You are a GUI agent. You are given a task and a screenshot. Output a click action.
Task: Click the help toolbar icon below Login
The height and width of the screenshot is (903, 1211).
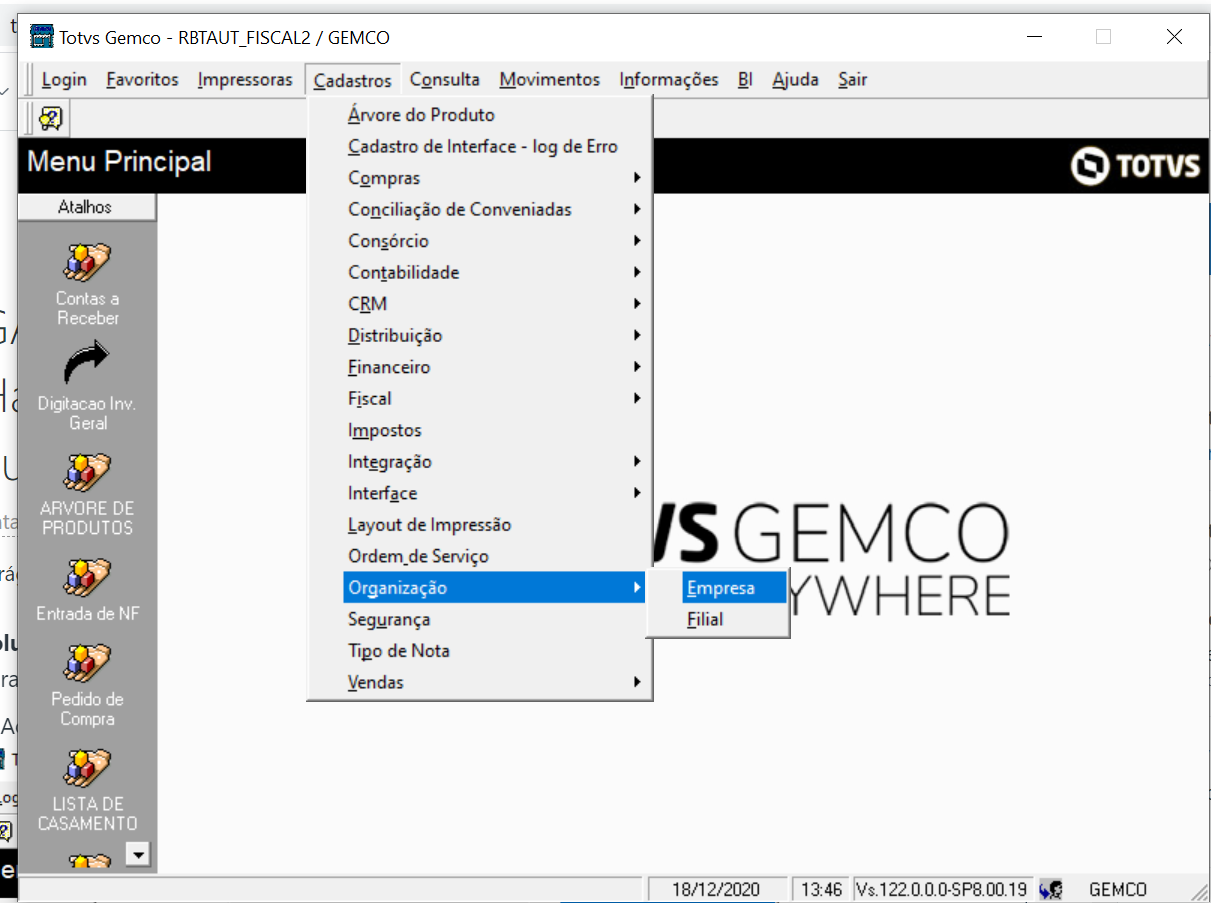coord(51,119)
